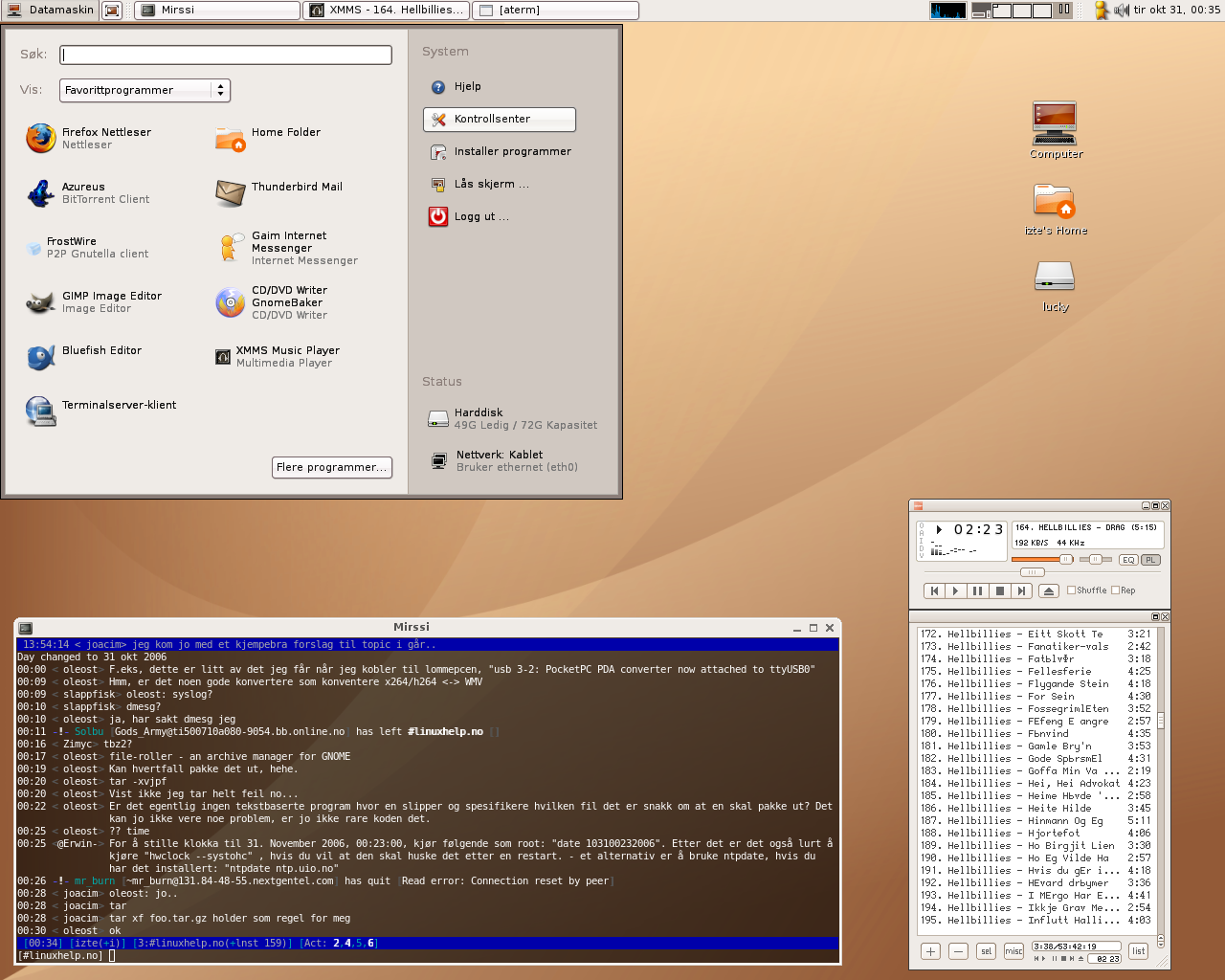Click the Gaim tray icon
The width and height of the screenshot is (1225, 980).
[1102, 10]
